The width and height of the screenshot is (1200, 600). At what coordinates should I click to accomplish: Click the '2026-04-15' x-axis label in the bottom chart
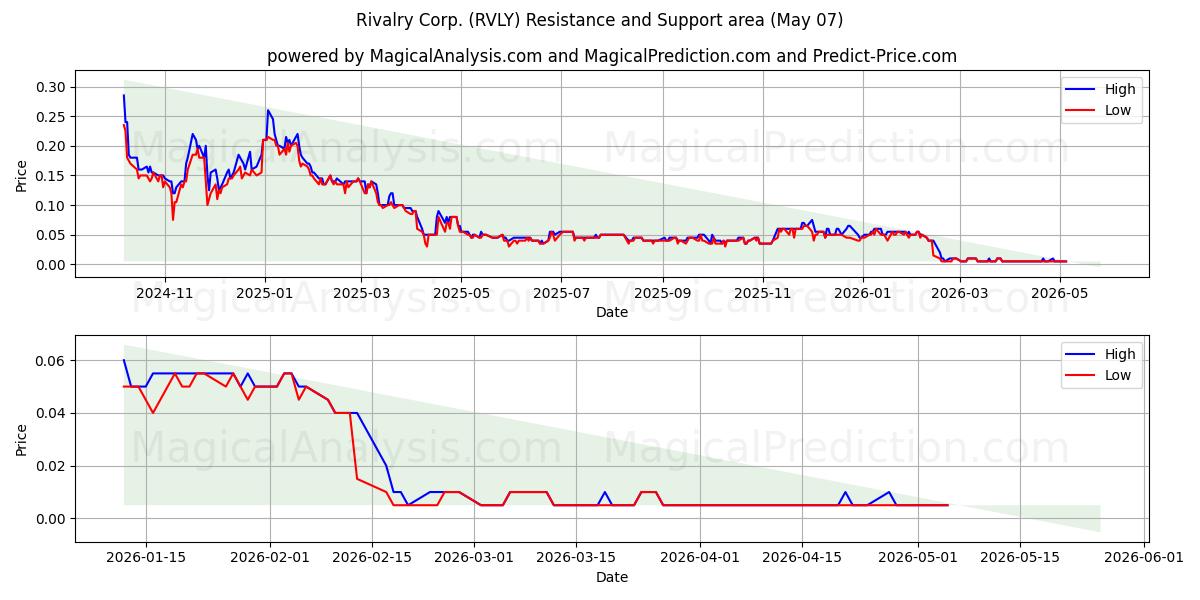803,558
